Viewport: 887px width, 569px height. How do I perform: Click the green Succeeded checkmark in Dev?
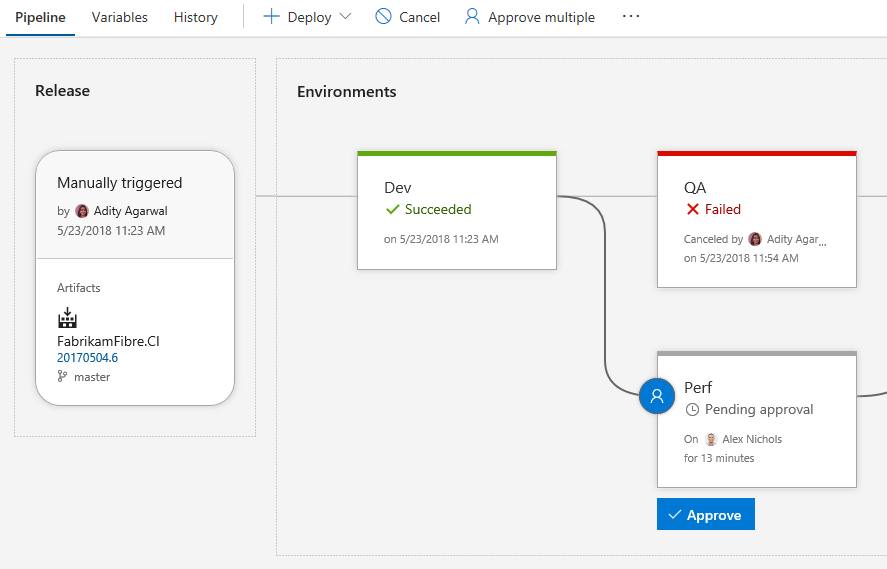point(392,210)
